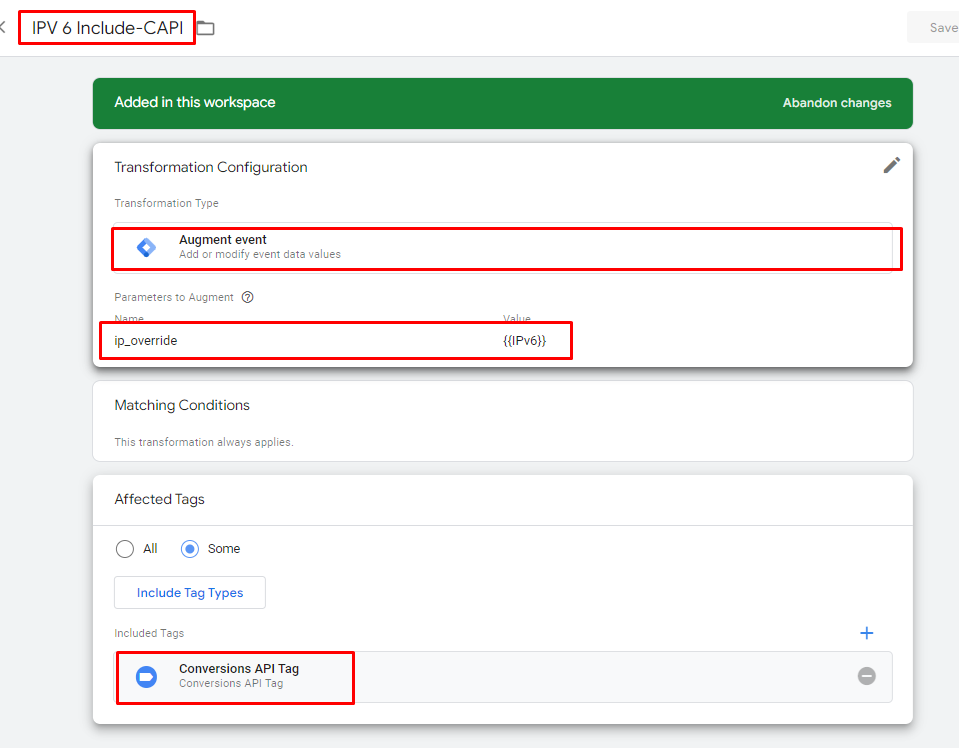Click the help icon next to Parameters to Augment
This screenshot has height=748, width=959.
pos(246,297)
